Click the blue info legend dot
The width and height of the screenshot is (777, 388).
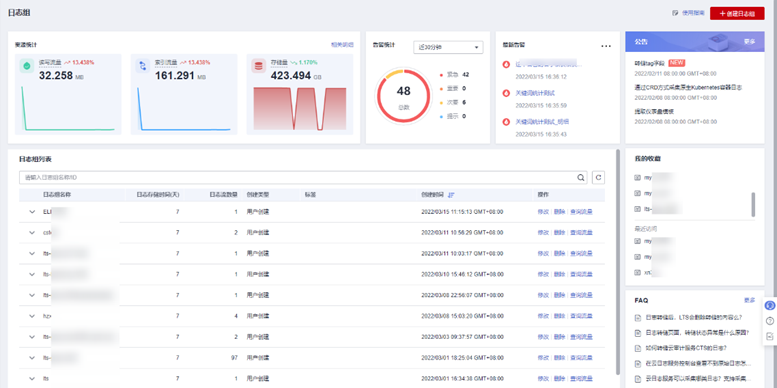click(442, 116)
